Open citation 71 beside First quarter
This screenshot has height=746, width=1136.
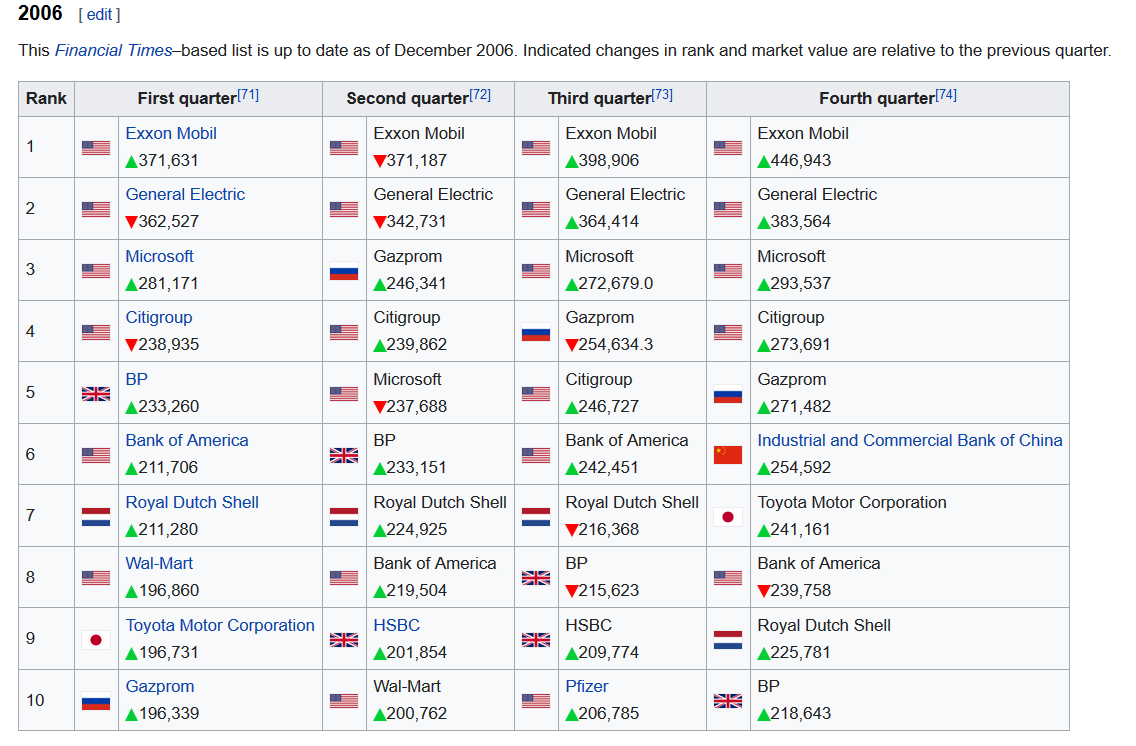(x=248, y=95)
